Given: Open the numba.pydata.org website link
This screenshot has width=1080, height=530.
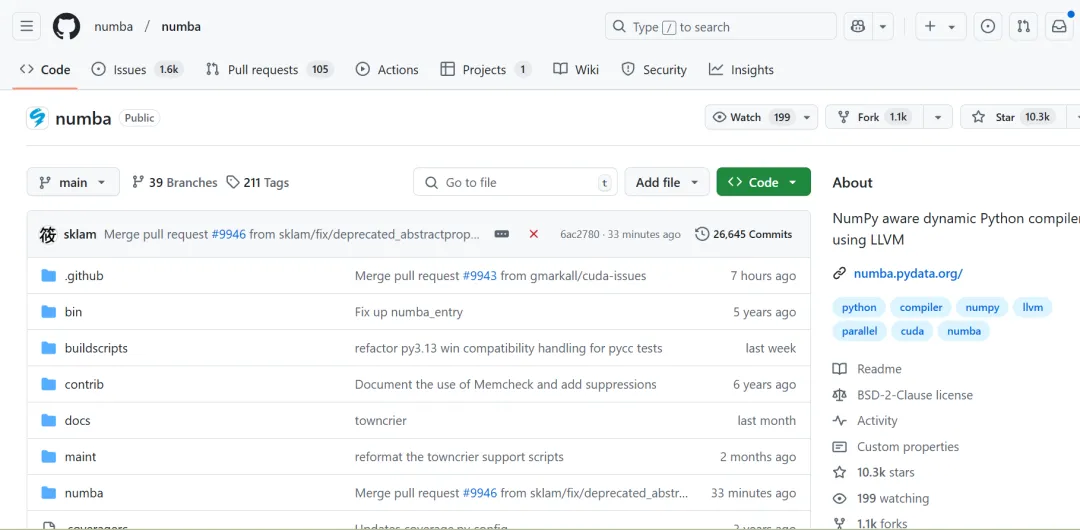Looking at the screenshot, I should point(908,274).
